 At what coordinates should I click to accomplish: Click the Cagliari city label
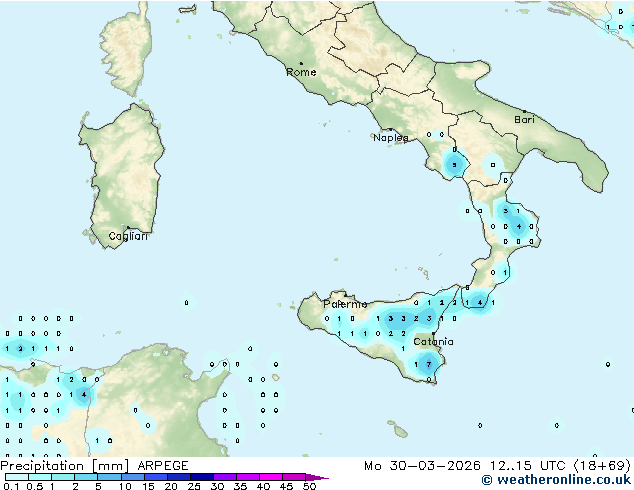pyautogui.click(x=128, y=236)
